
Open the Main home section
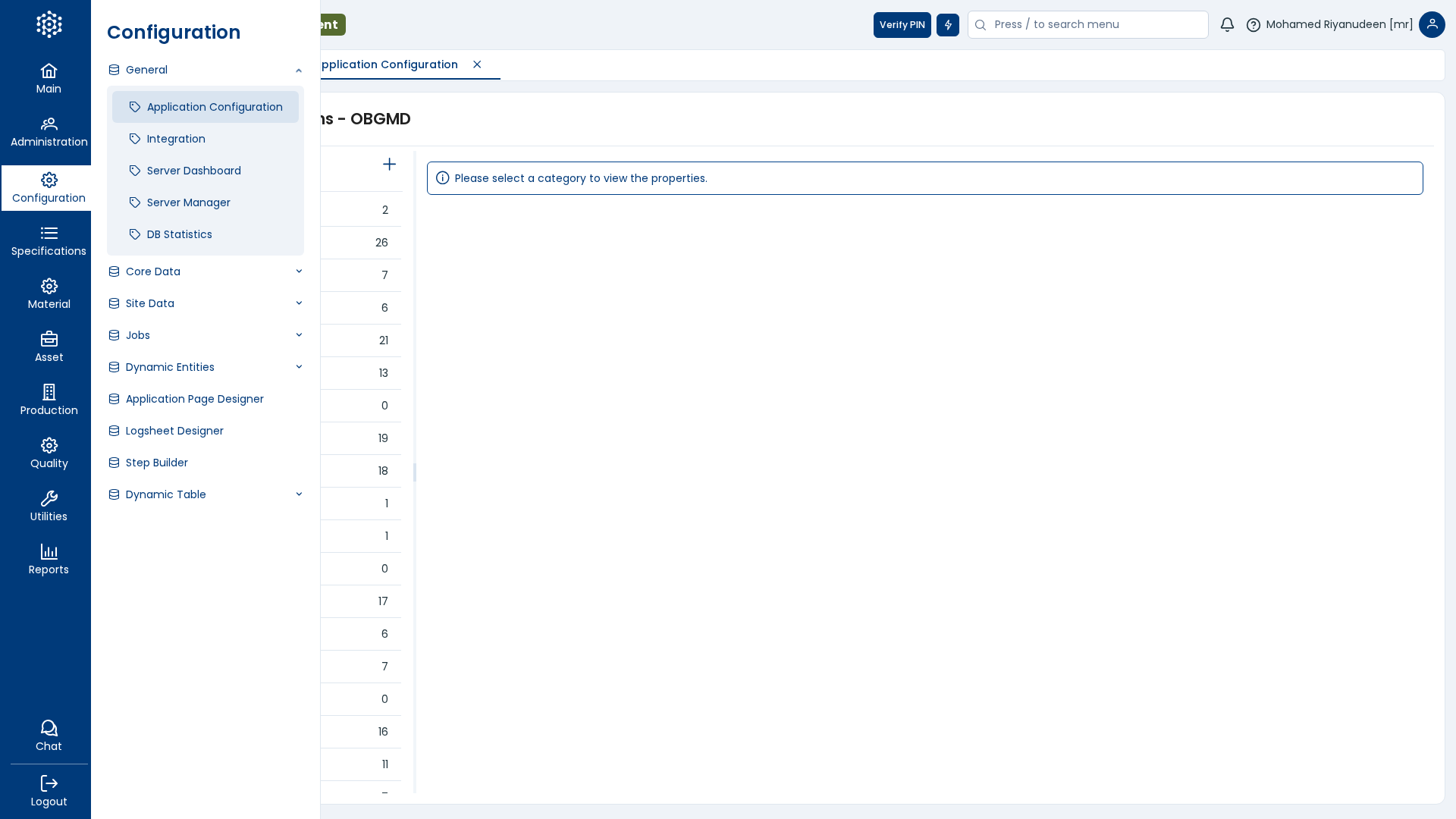coord(49,79)
